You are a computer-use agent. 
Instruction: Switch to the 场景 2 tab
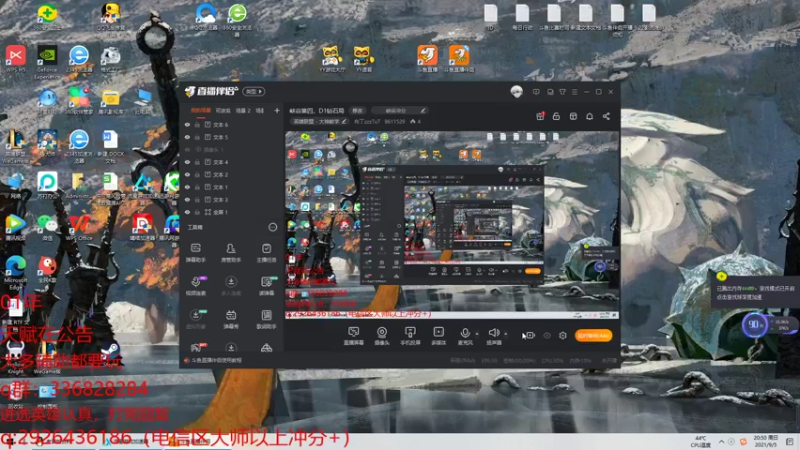pyautogui.click(x=243, y=110)
